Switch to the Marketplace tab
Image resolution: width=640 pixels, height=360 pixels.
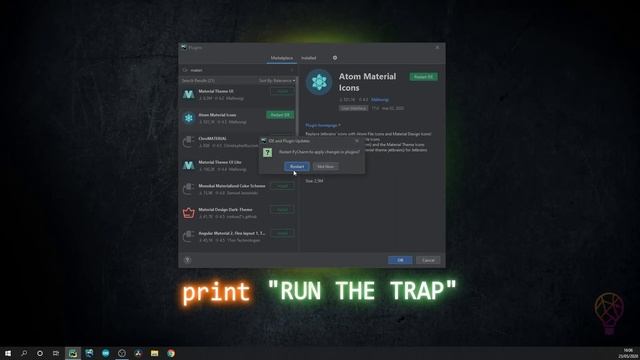282,58
